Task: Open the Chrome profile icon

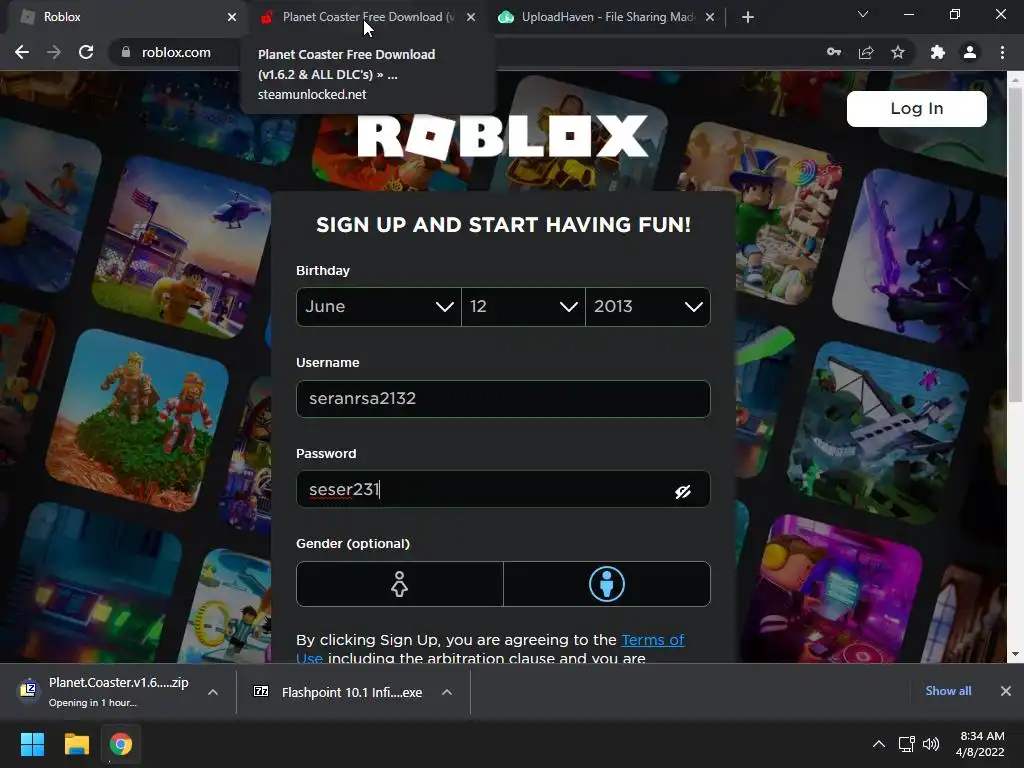Action: (970, 52)
